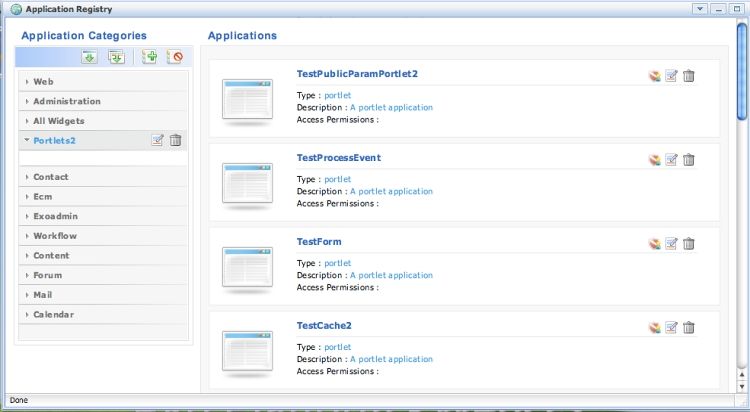This screenshot has width=750, height=412.
Task: Click the 'Done' status bar text
Action: click(x=19, y=400)
